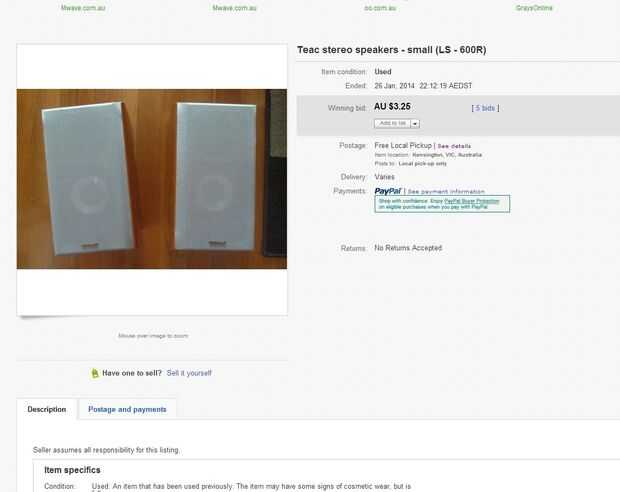Viewport: 620px width, 492px height.
Task: Open See details postage link
Action: coord(454,146)
